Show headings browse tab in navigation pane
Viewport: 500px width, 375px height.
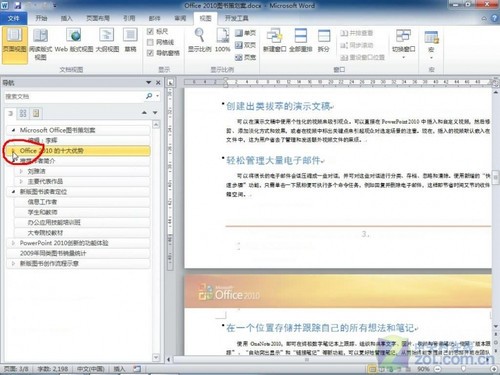coord(11,113)
